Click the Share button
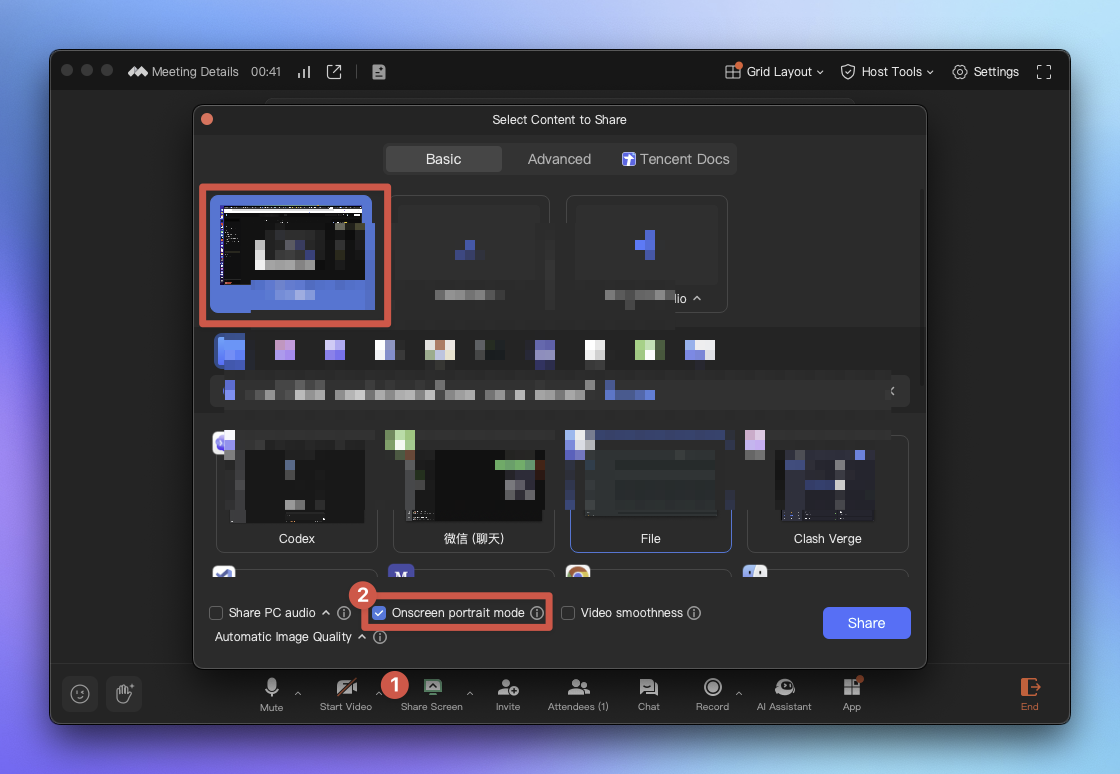Screen dimensions: 1120x774 click(866, 622)
